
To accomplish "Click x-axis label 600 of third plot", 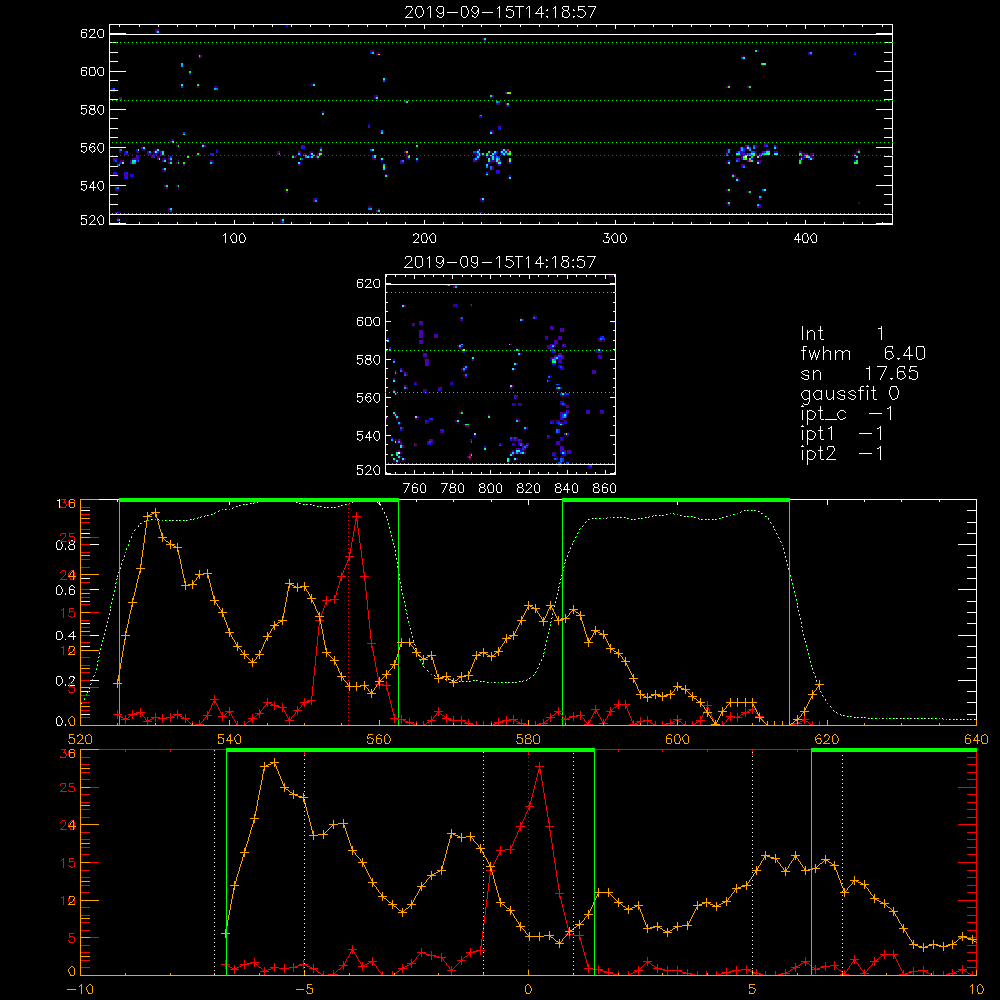I will coord(677,740).
